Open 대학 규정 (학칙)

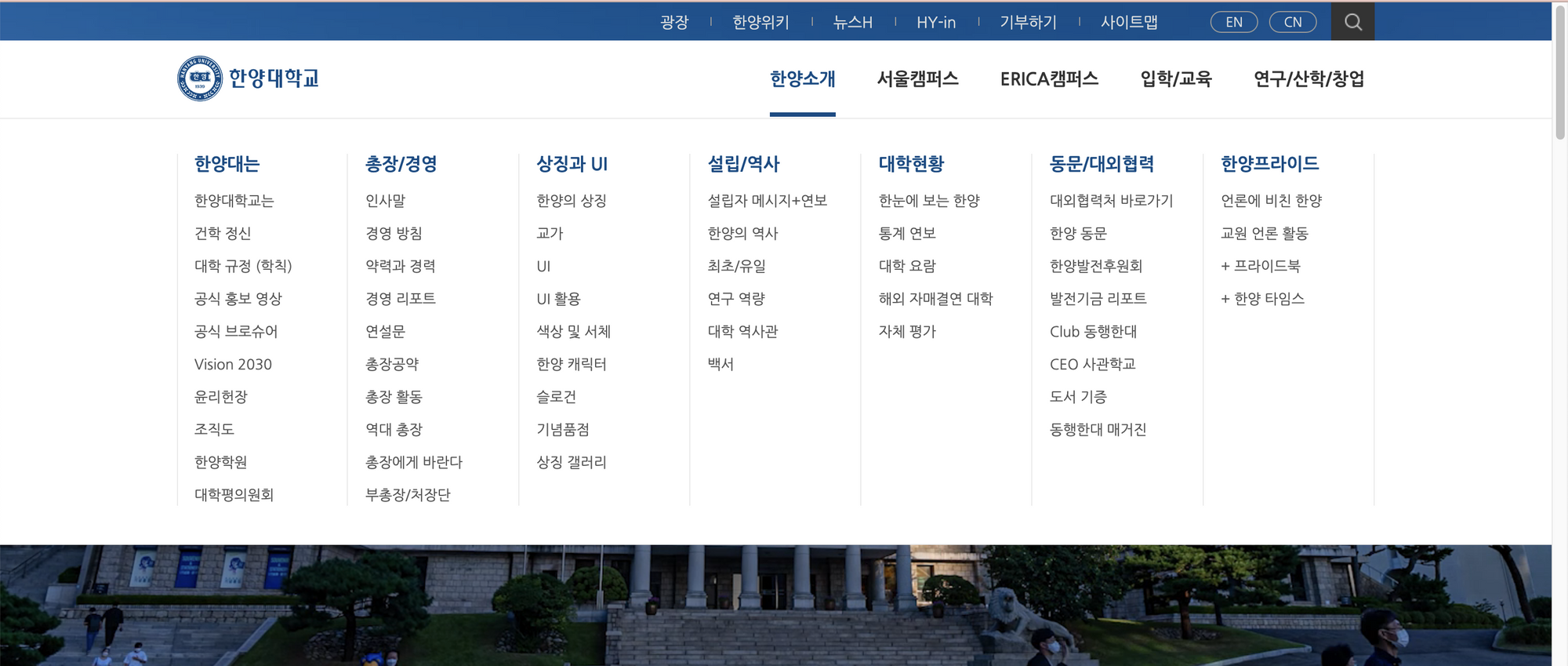pos(243,266)
